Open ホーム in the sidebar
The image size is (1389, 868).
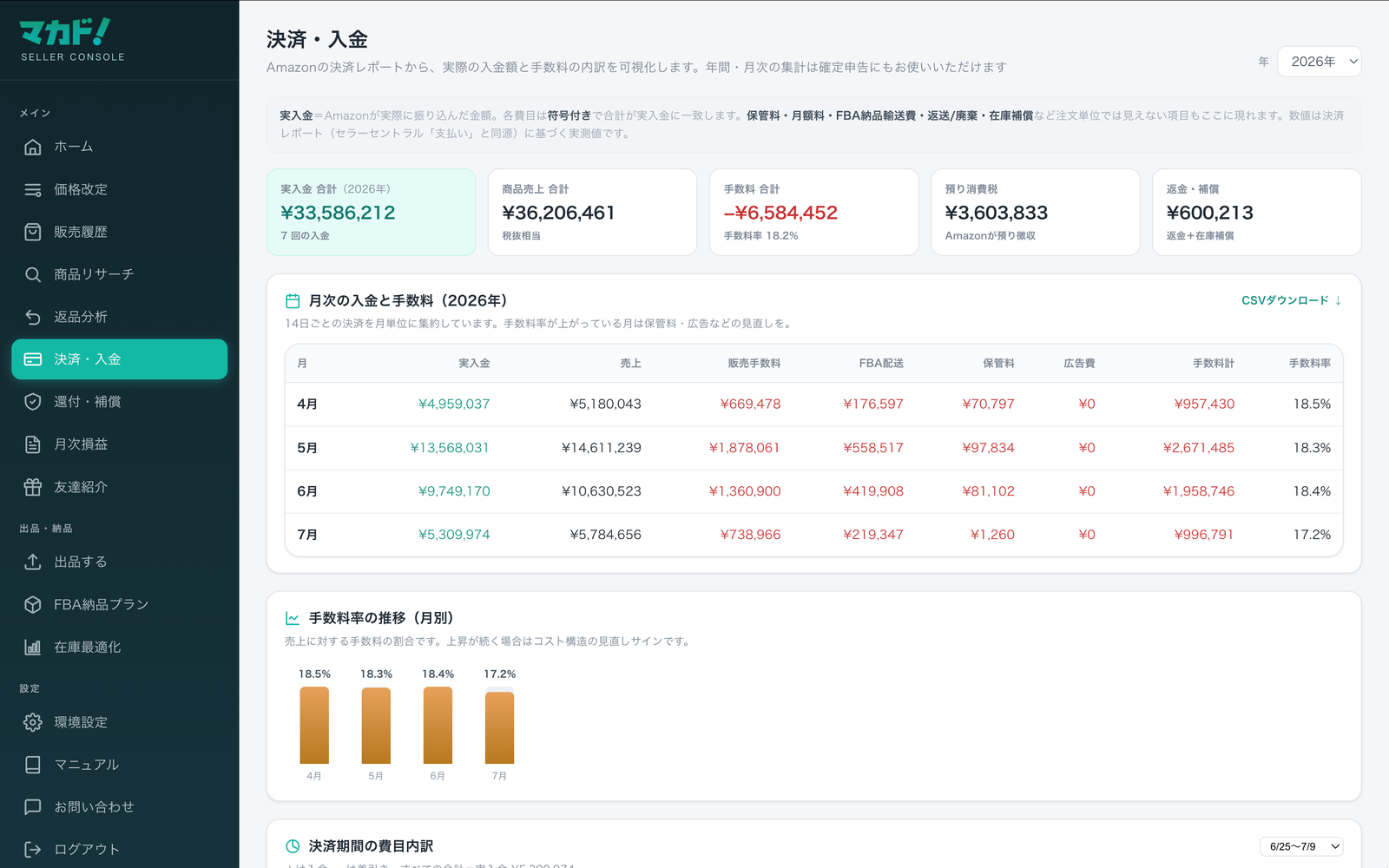120,147
